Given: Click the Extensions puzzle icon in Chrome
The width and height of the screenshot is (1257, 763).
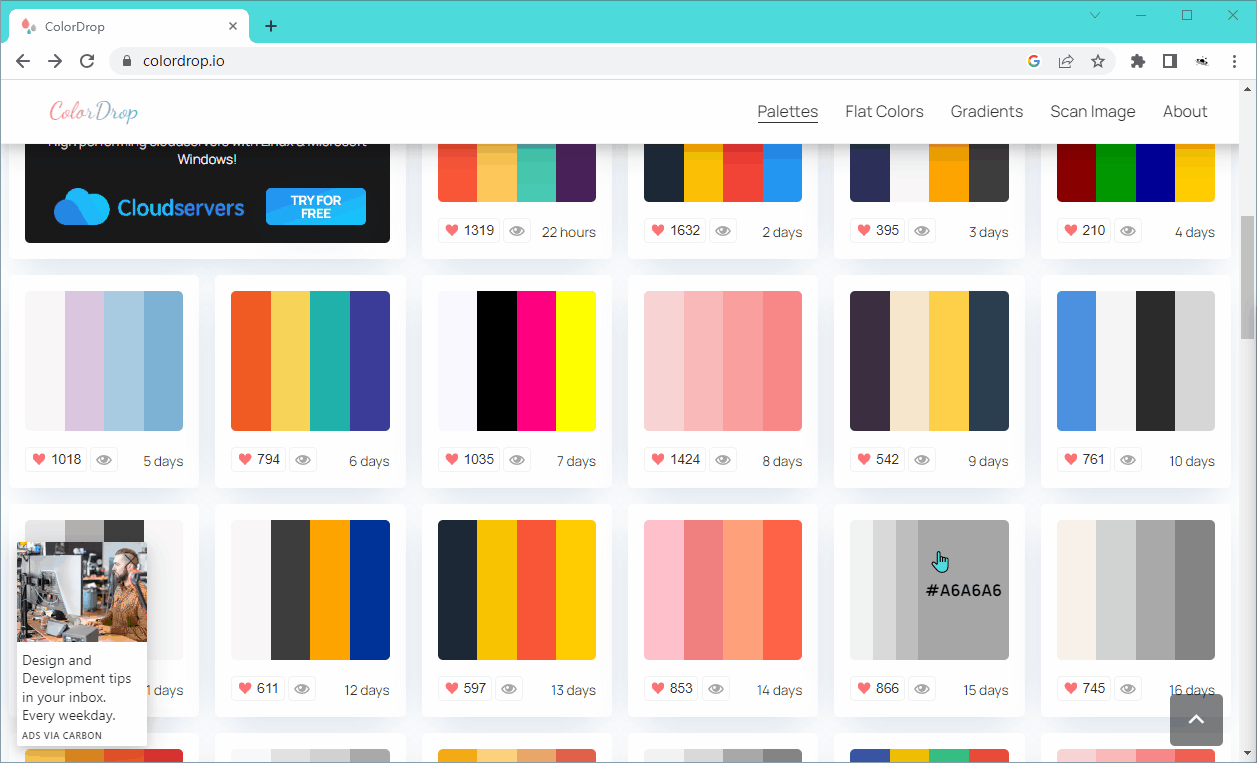Looking at the screenshot, I should click(1137, 61).
